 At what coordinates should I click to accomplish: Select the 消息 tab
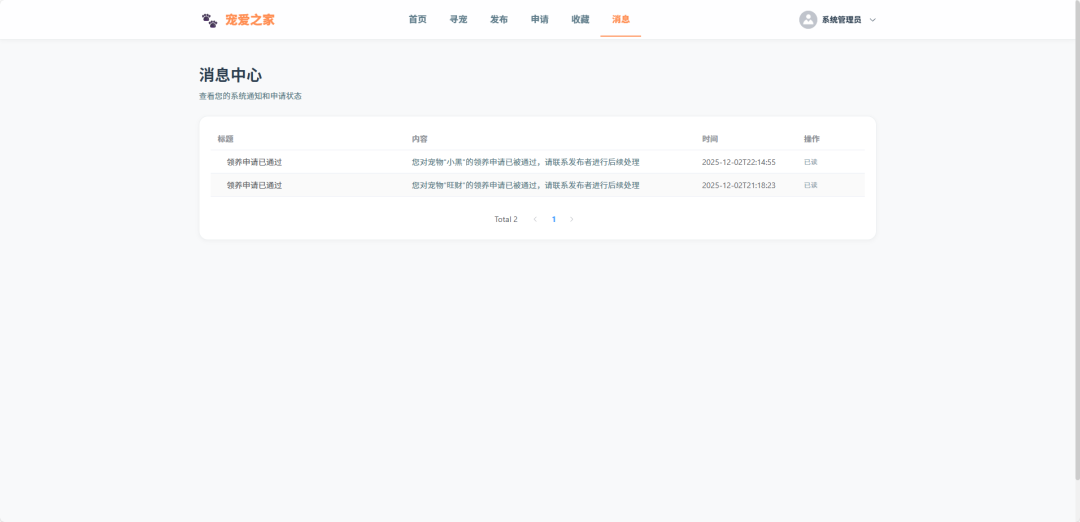coord(621,19)
